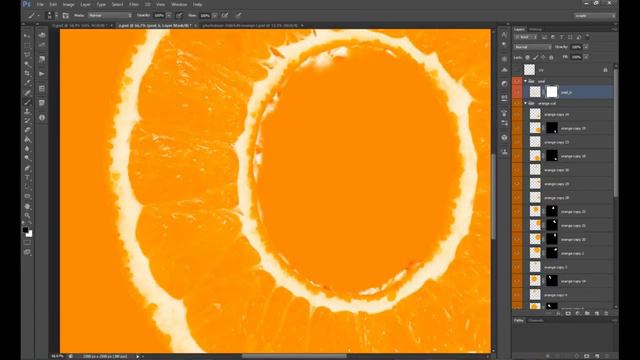Open the layer blend mode dropdown
The image size is (640, 360).
coord(533,47)
